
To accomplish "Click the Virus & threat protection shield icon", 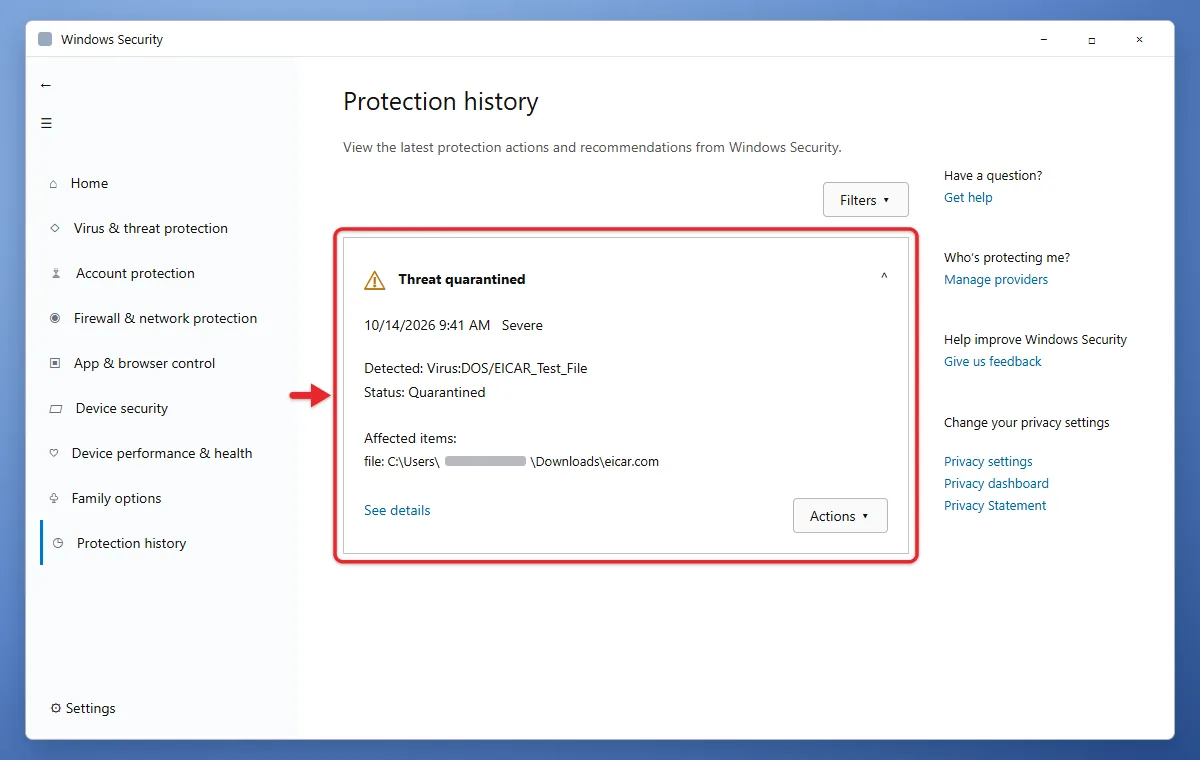I will click(55, 228).
